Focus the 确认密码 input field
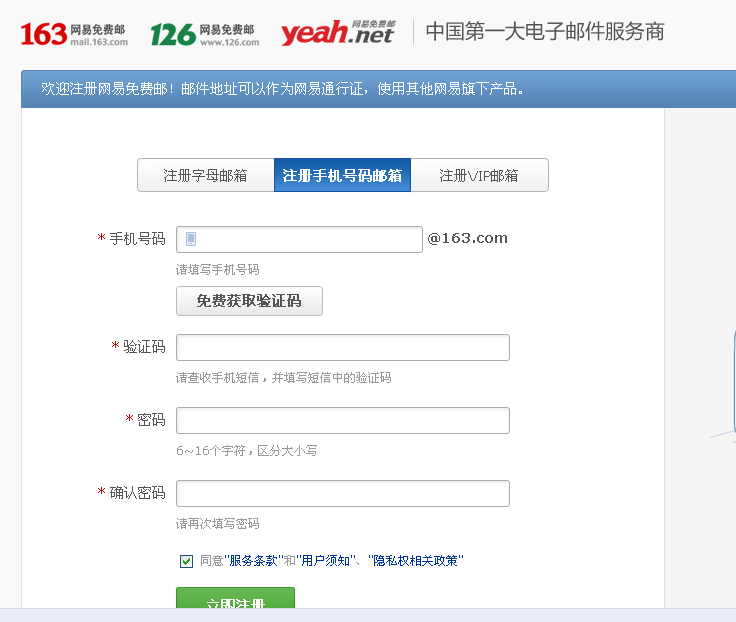Screen dimensions: 736x622 (342, 493)
